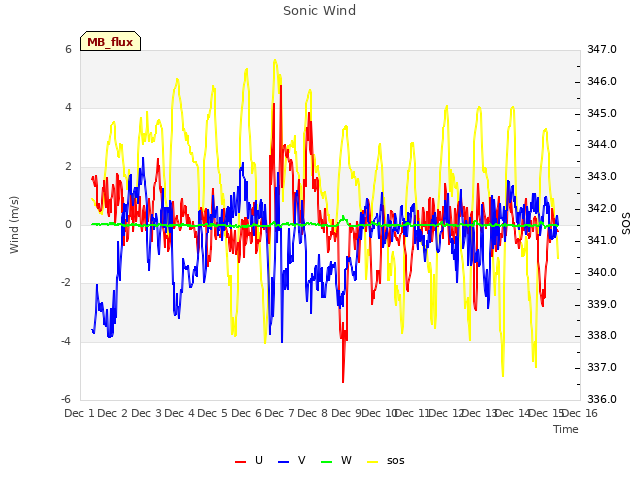Click the 344.0 right-axis value
The image size is (640, 480).
[x=602, y=144]
